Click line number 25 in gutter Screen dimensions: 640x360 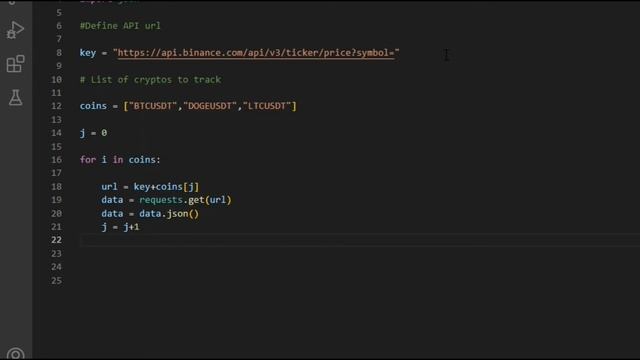point(56,280)
